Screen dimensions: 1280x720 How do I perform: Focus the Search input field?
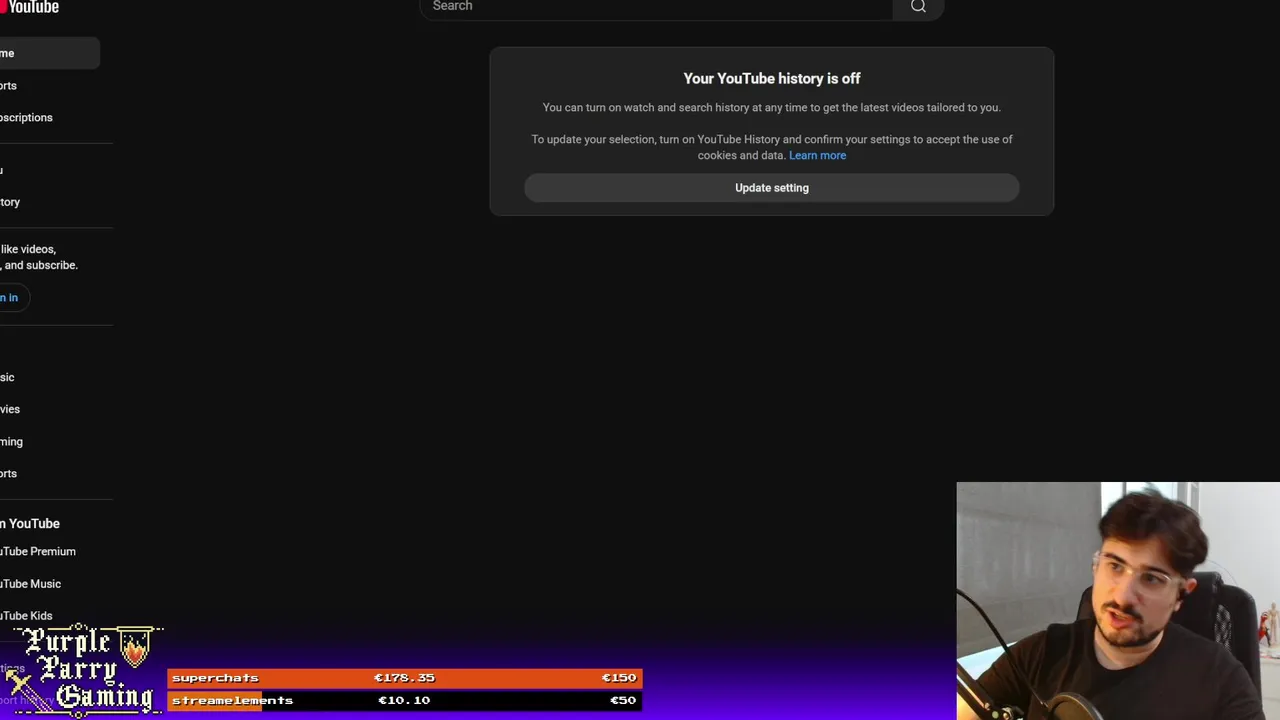point(656,7)
